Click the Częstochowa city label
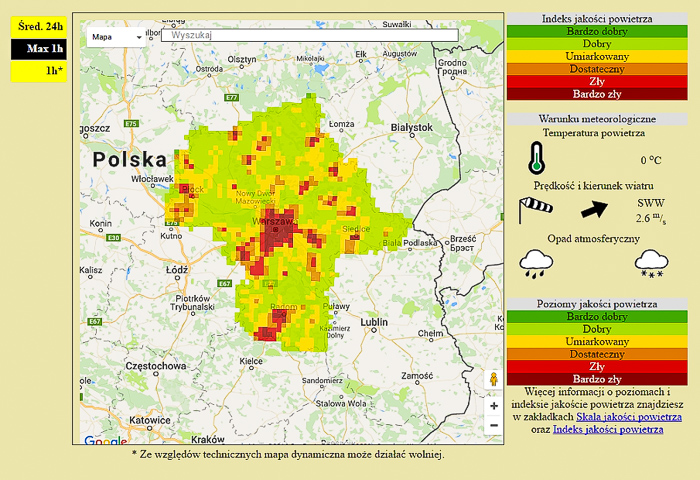 tap(156, 366)
